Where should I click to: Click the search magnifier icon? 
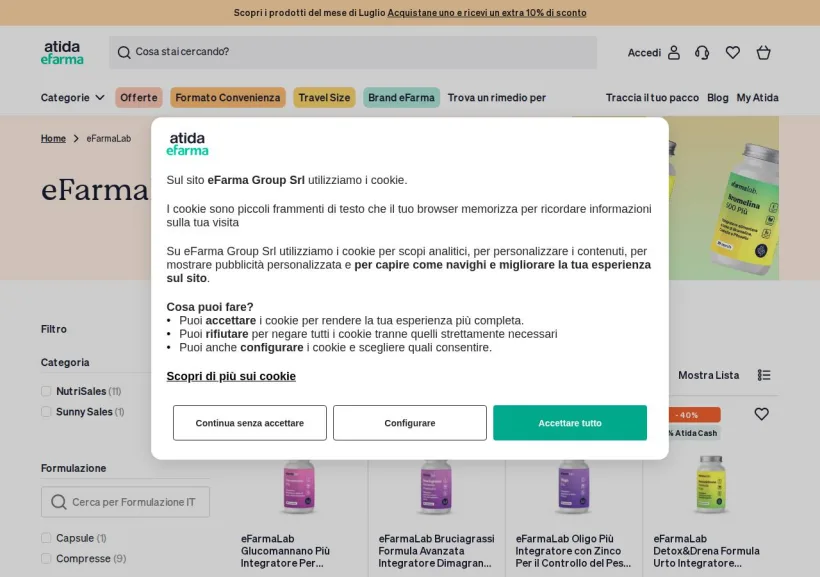[x=124, y=52]
